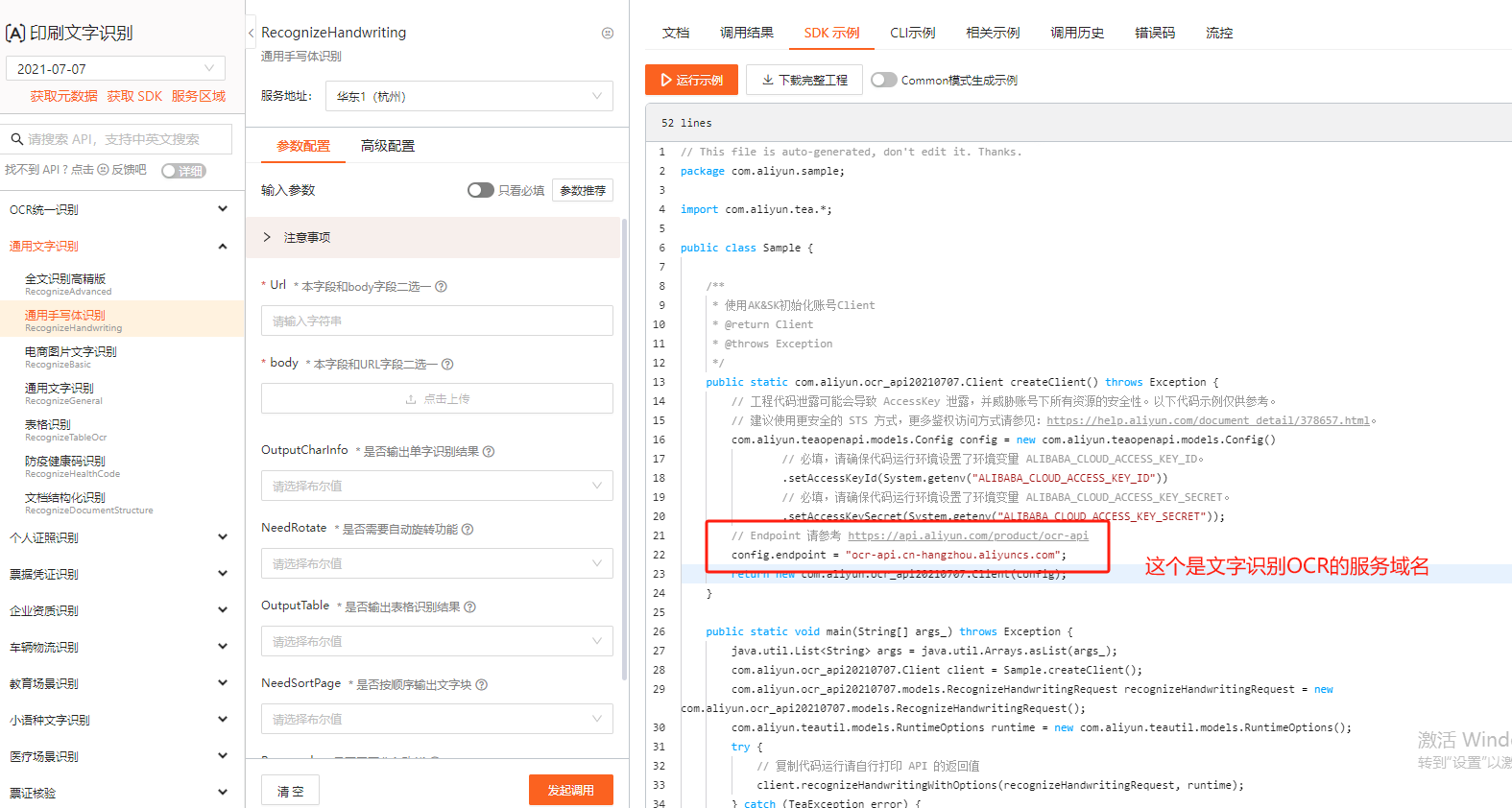1512x808 pixels.
Task: Click help icon next to OutputCharInfo
Action: point(489,451)
